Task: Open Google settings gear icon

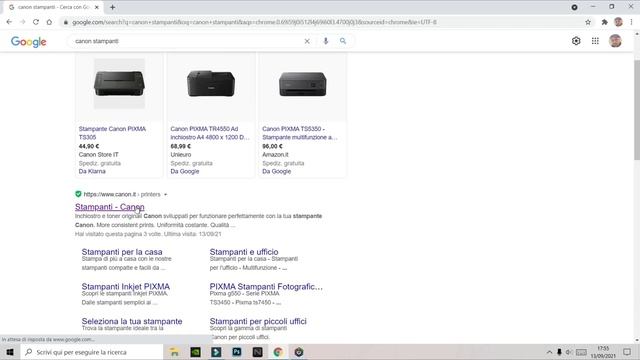Action: [576, 41]
